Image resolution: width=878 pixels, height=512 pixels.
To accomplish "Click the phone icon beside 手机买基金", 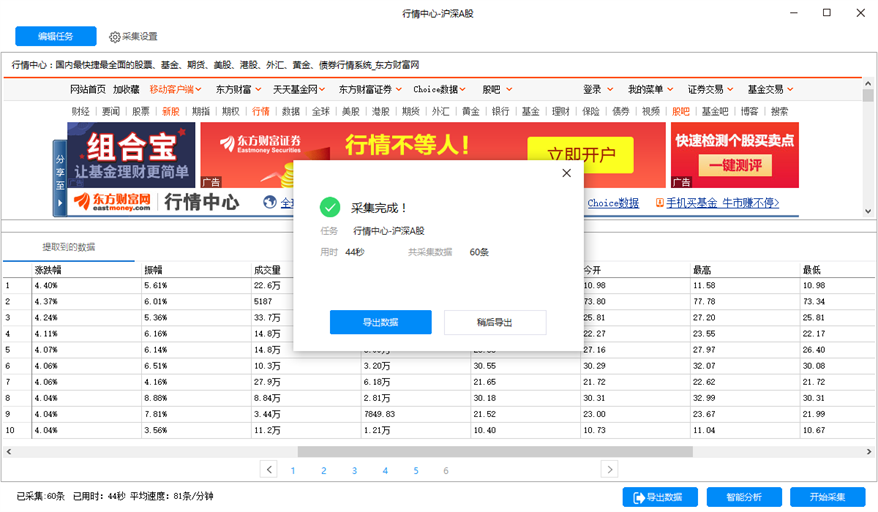I will point(660,203).
